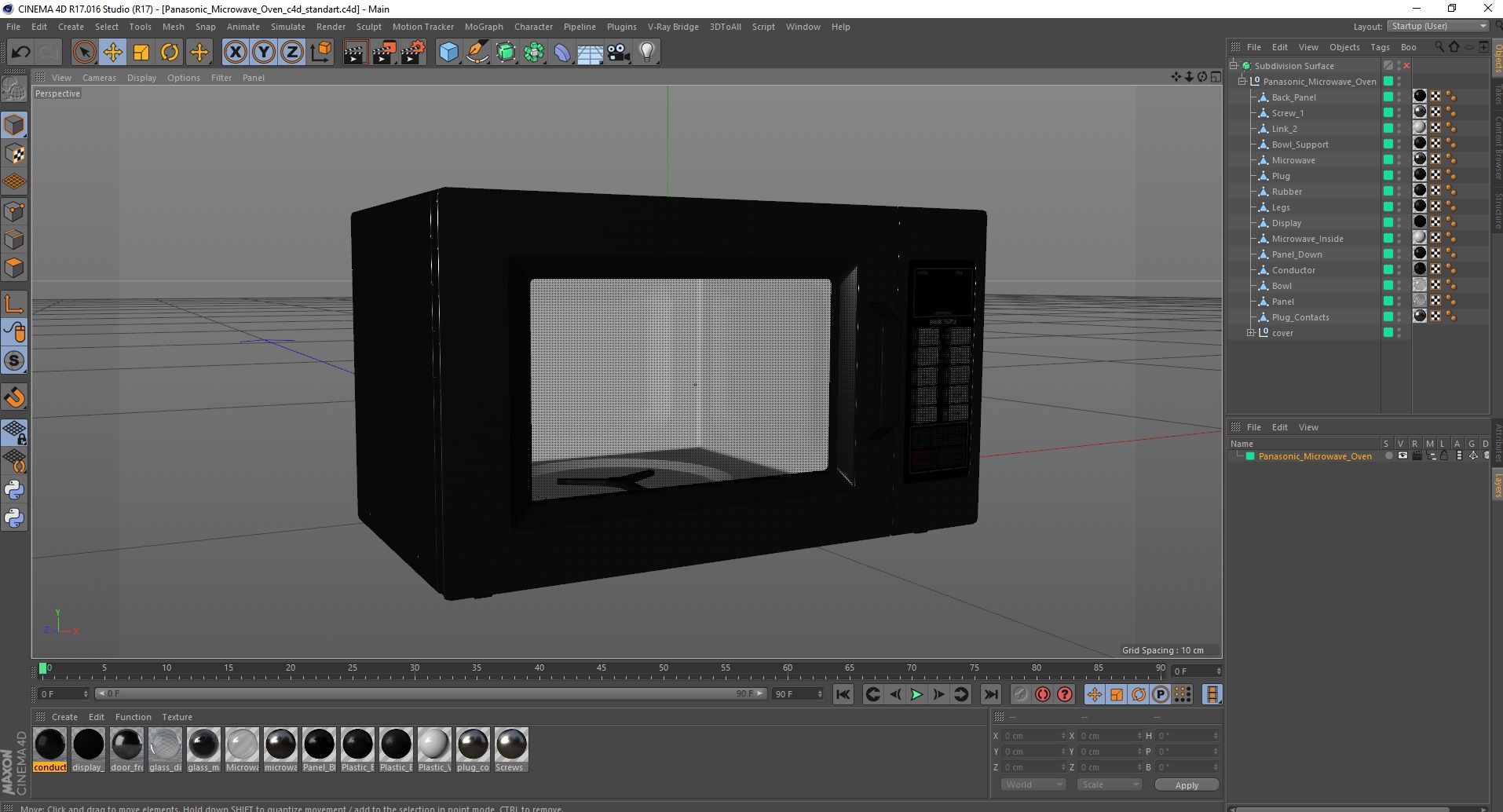Collapse Subdivision Surface tree node

tap(1234, 66)
